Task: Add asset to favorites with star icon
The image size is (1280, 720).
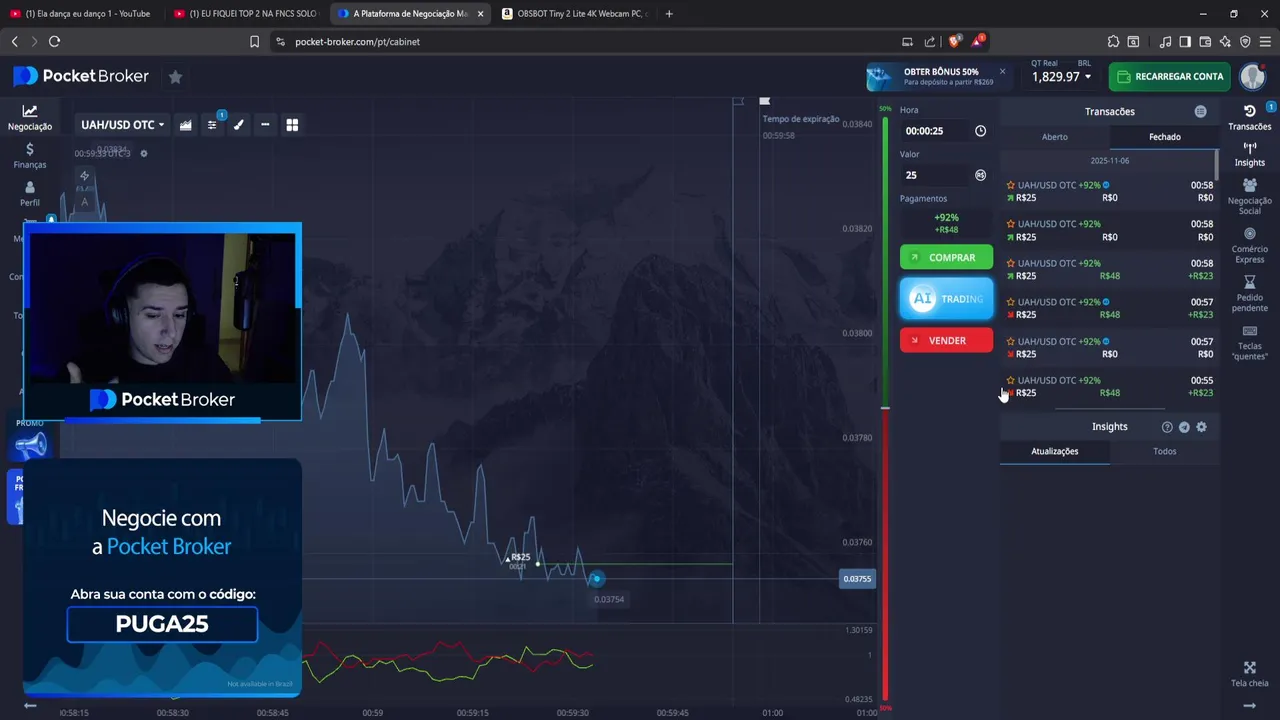Action: [175, 77]
